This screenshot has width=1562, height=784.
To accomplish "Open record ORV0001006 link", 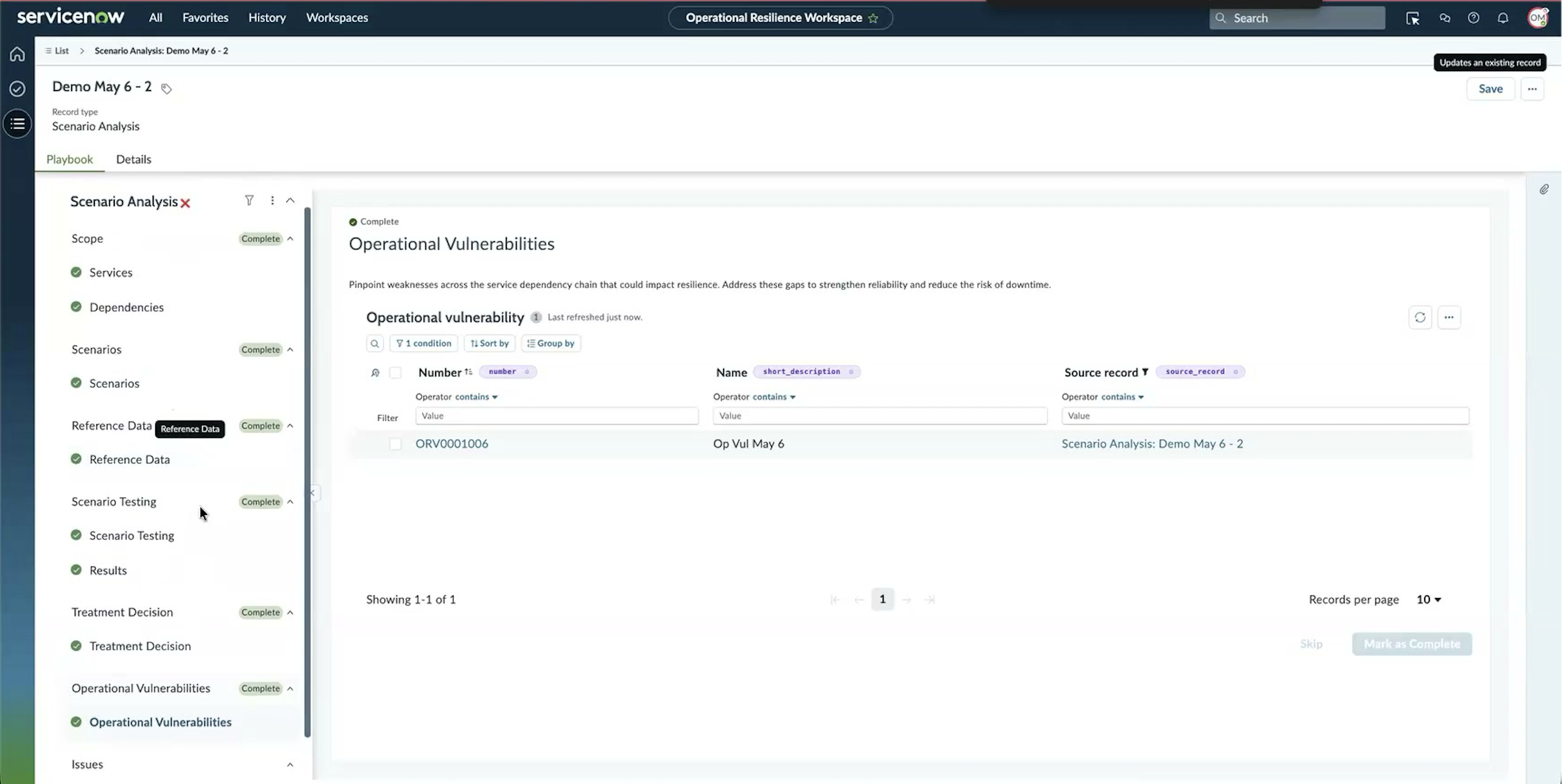I will 452,444.
